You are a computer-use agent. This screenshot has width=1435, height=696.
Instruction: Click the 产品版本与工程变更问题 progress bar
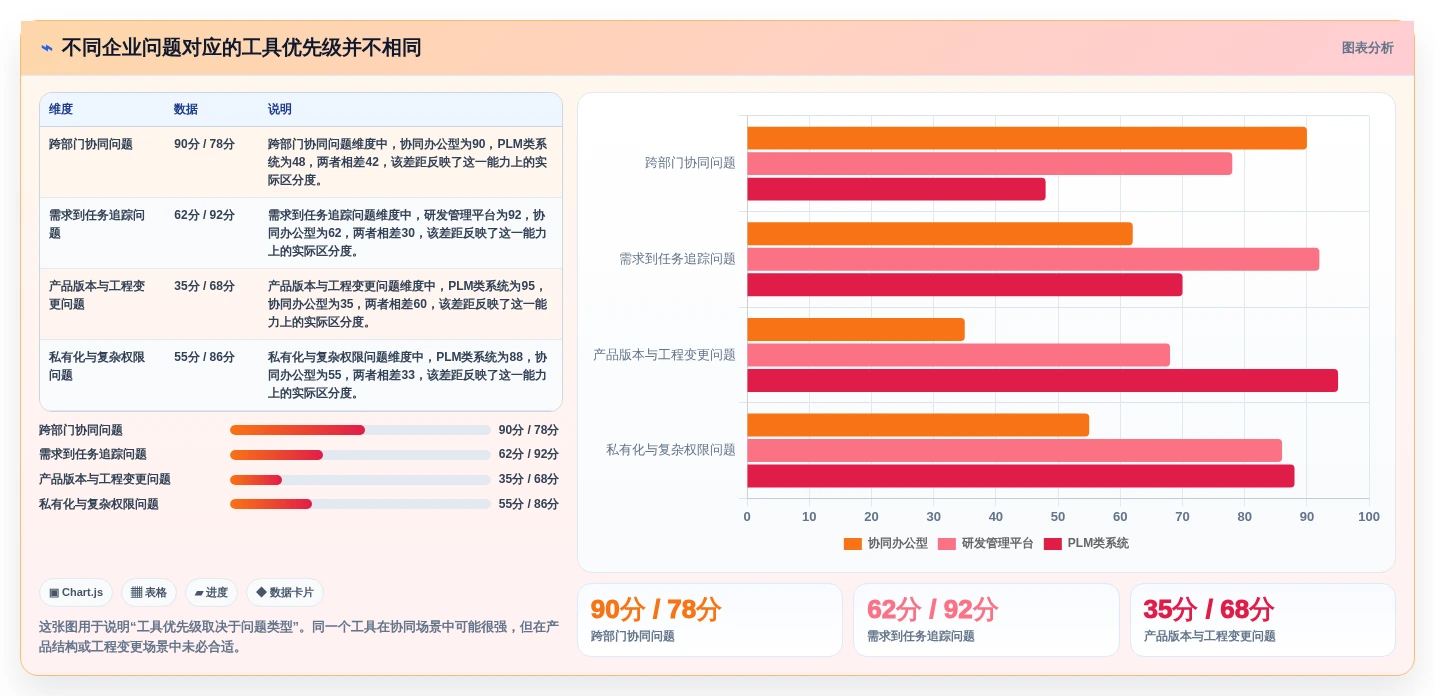360,480
